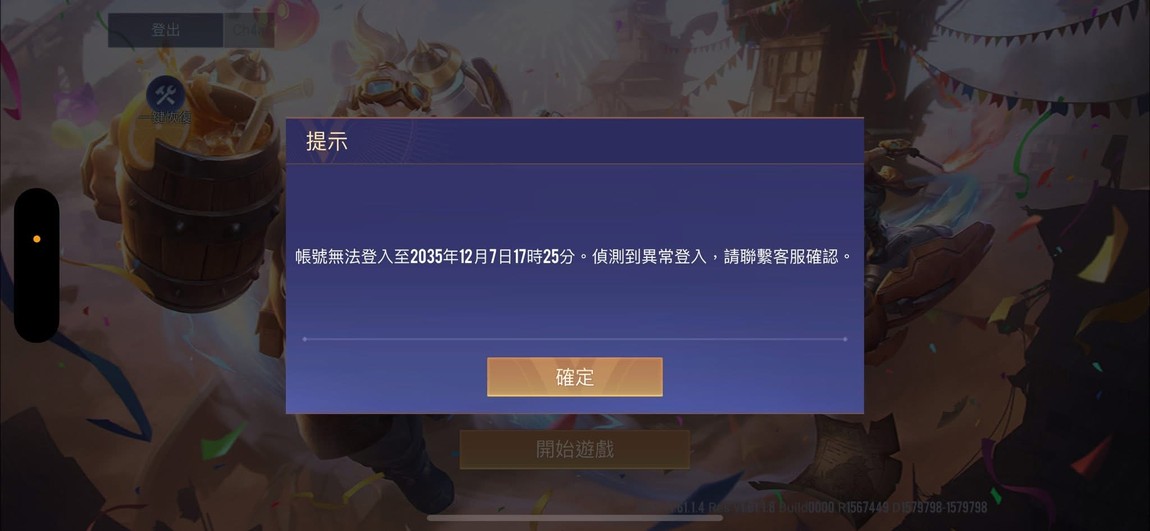
Task: Click the 請聯繫客服確認 customer service text
Action: pyautogui.click(x=780, y=257)
